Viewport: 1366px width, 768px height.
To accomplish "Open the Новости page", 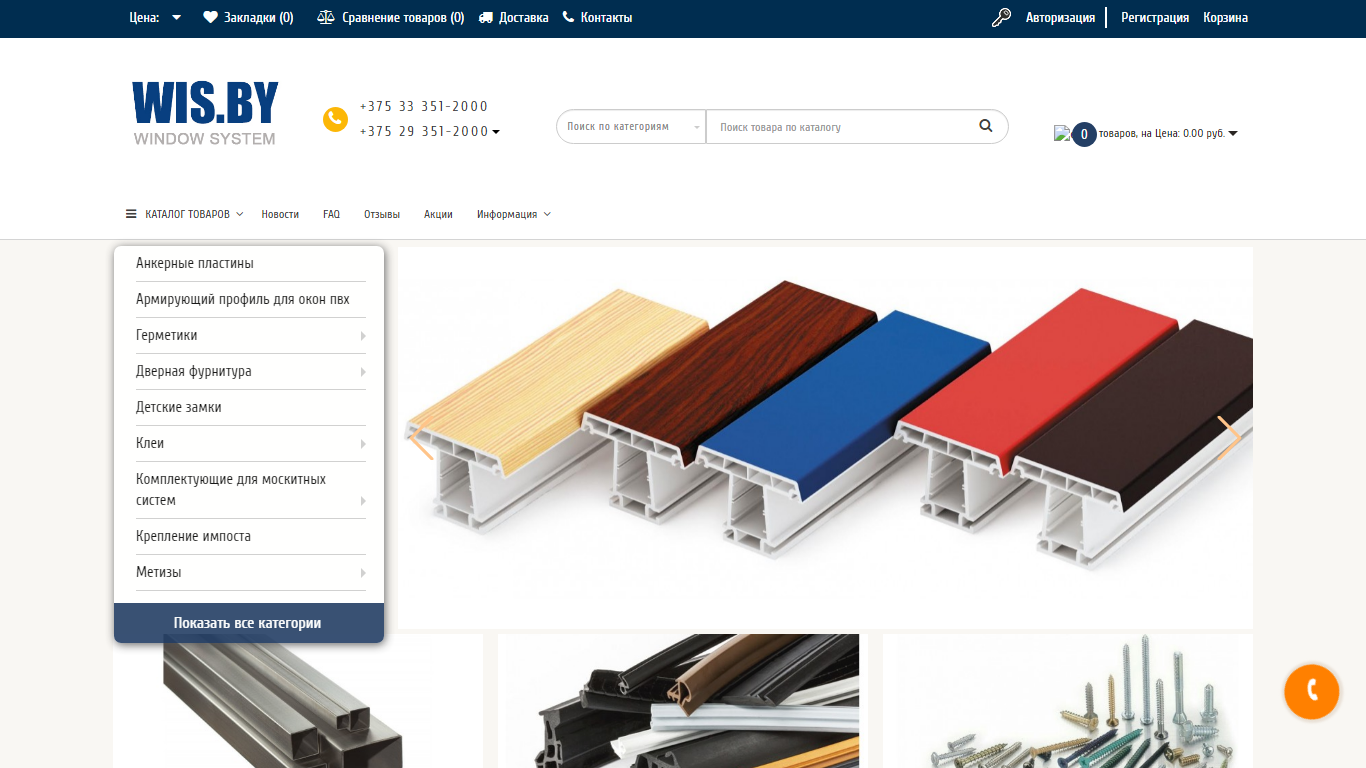I will [280, 214].
